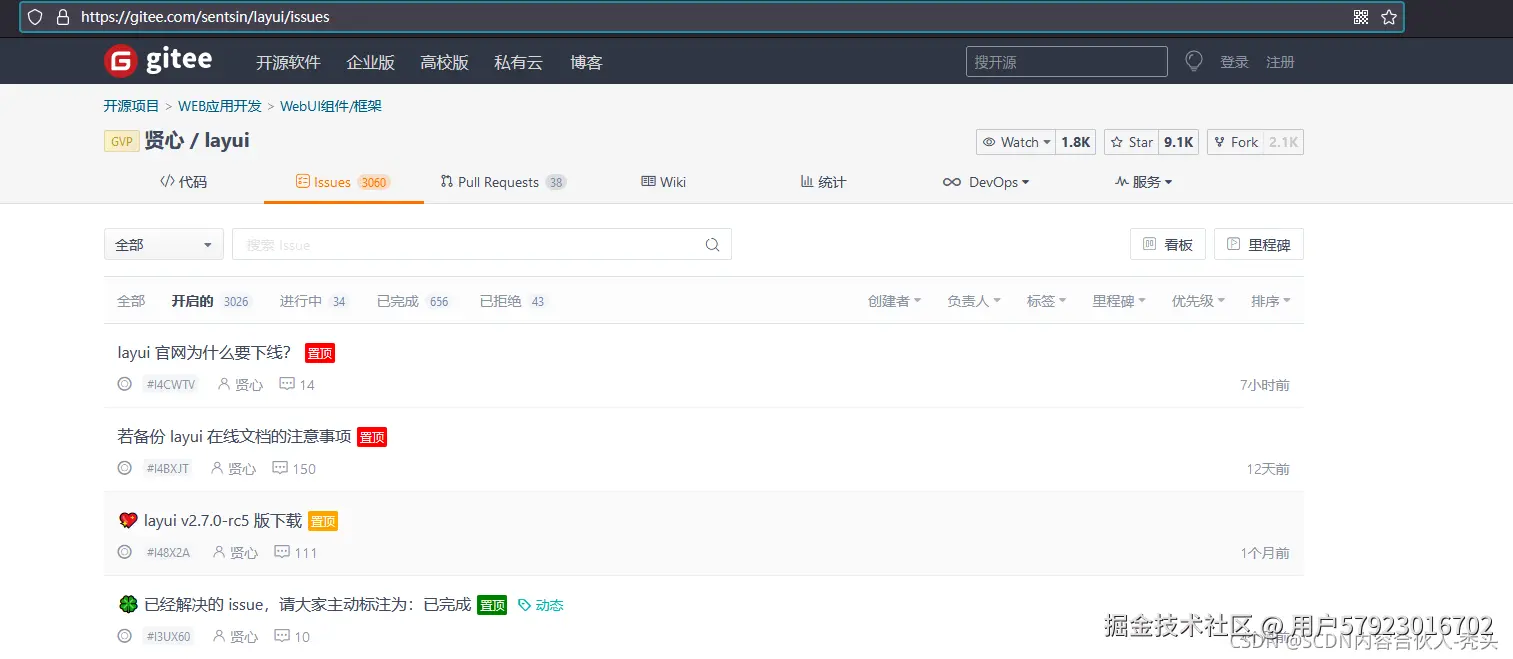
Task: Show 开启的 issues filter
Action: pyautogui.click(x=210, y=301)
